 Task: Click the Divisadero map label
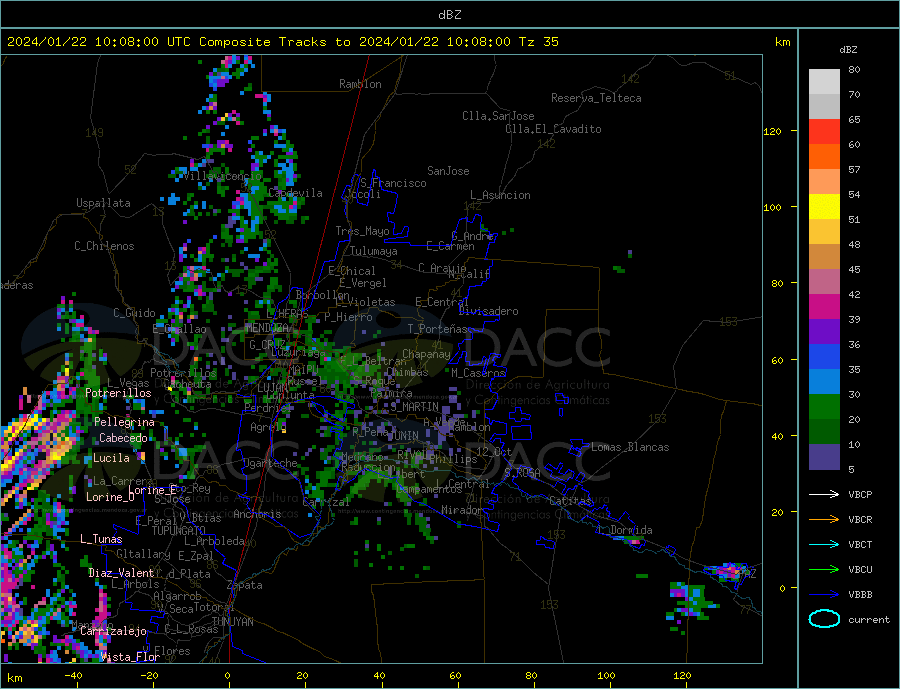pyautogui.click(x=488, y=311)
